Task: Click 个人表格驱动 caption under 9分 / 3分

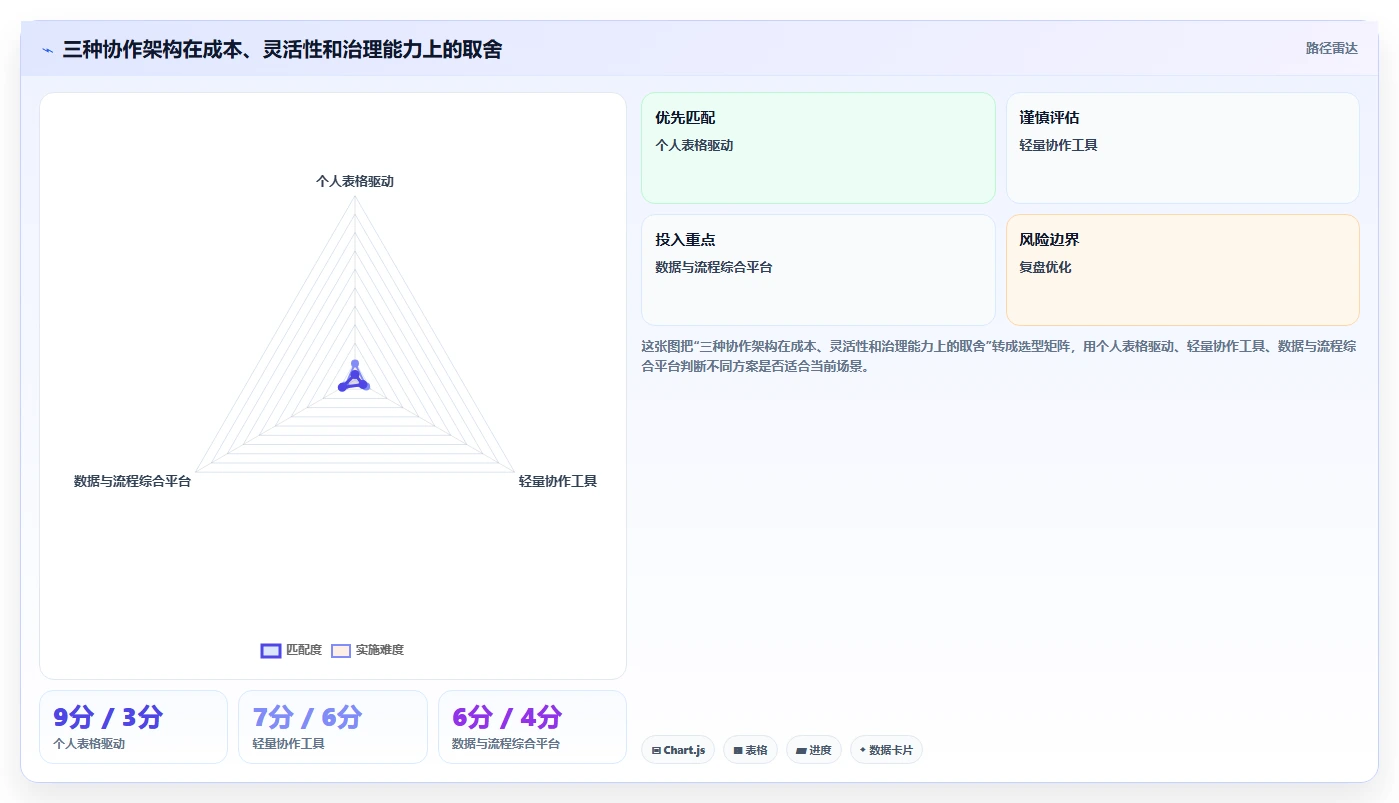Action: (x=89, y=744)
